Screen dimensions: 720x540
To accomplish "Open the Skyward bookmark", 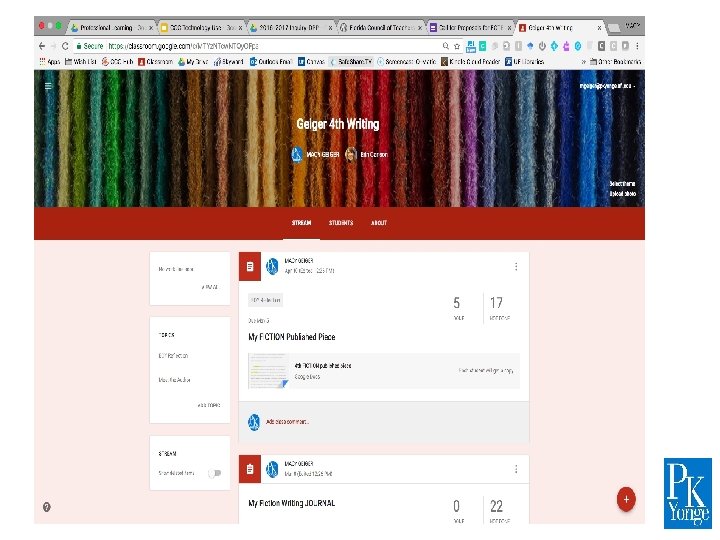I will click(x=229, y=62).
